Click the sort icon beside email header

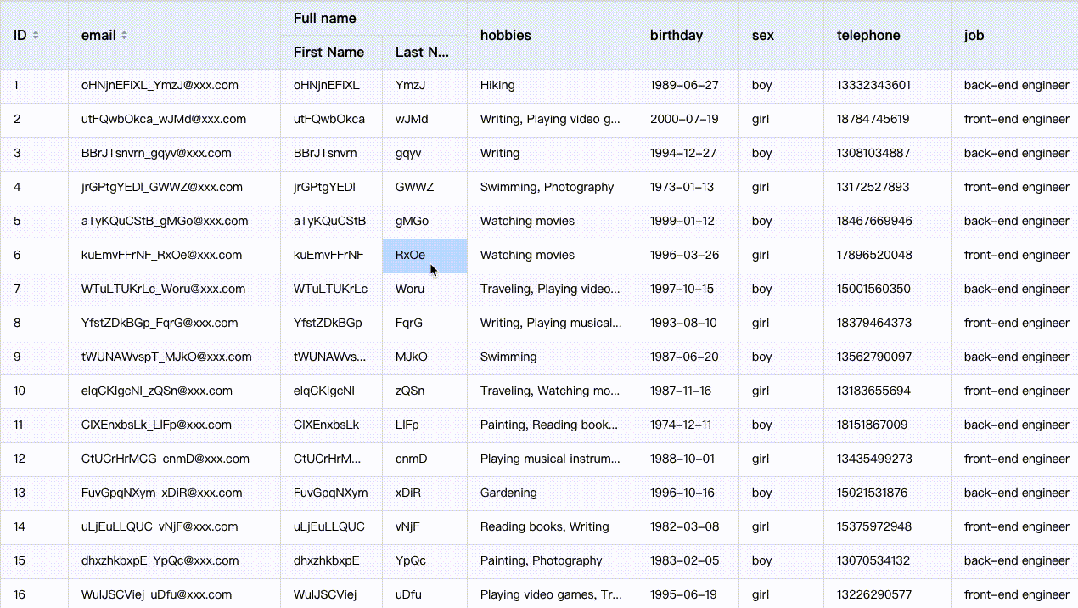124,35
